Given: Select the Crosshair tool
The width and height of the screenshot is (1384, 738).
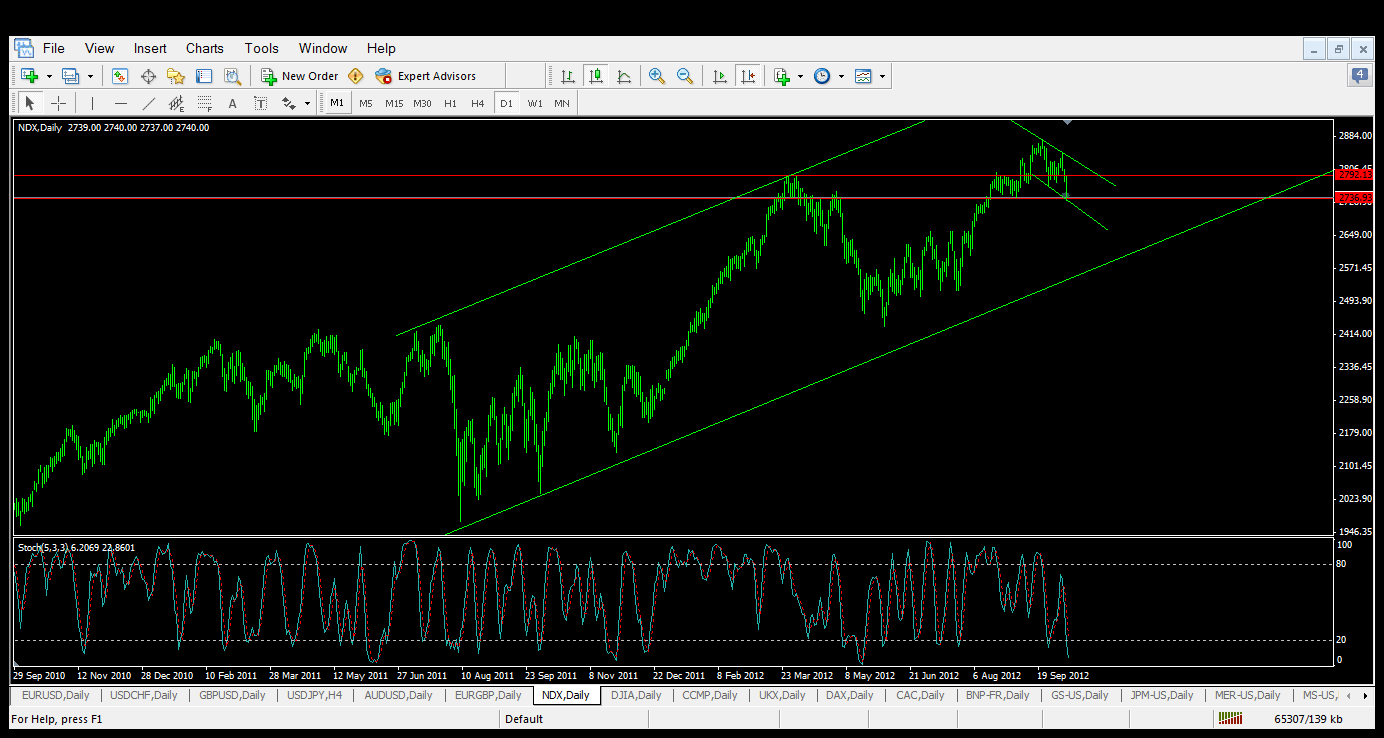Looking at the screenshot, I should click(58, 103).
